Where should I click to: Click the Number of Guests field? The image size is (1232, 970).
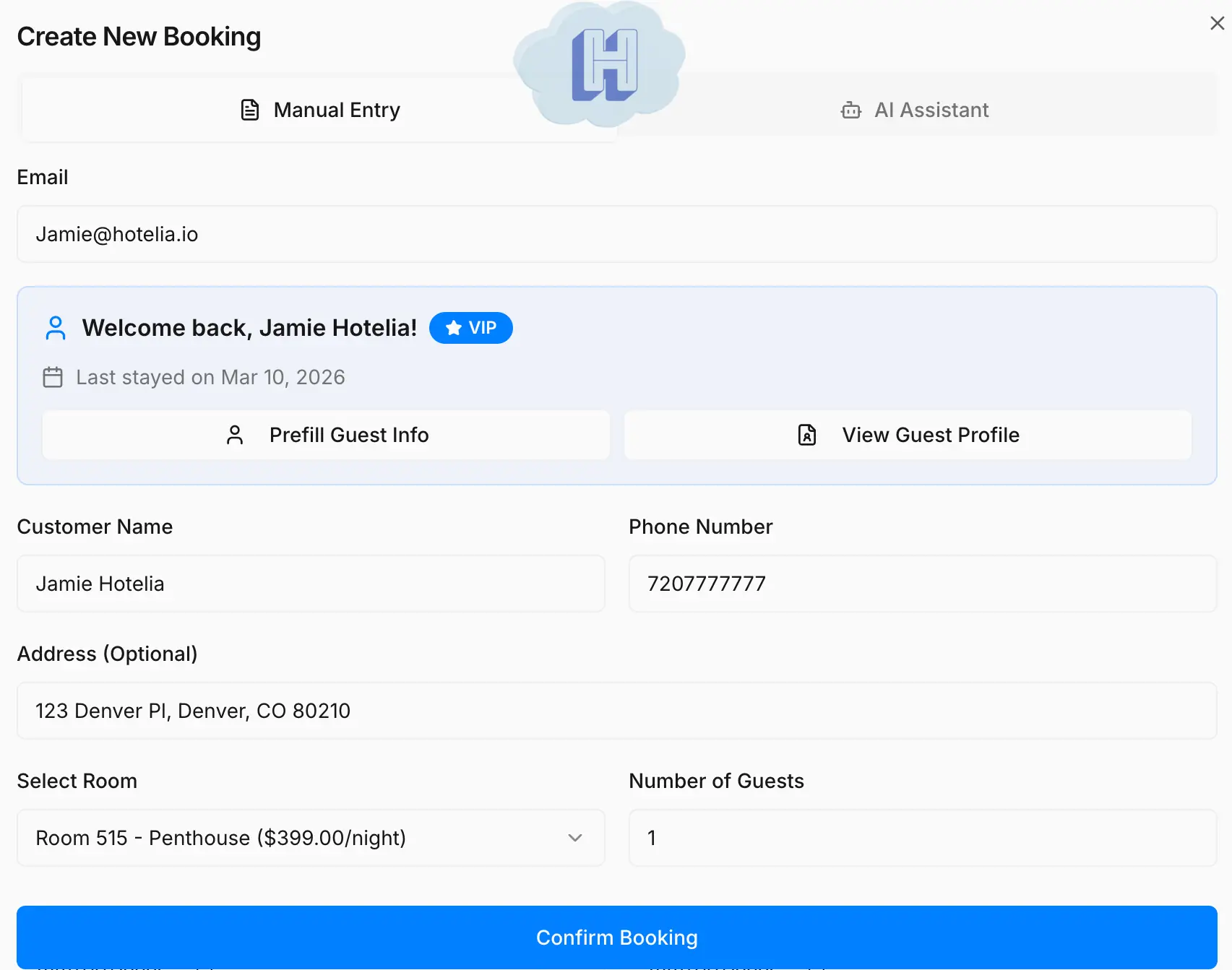[921, 838]
